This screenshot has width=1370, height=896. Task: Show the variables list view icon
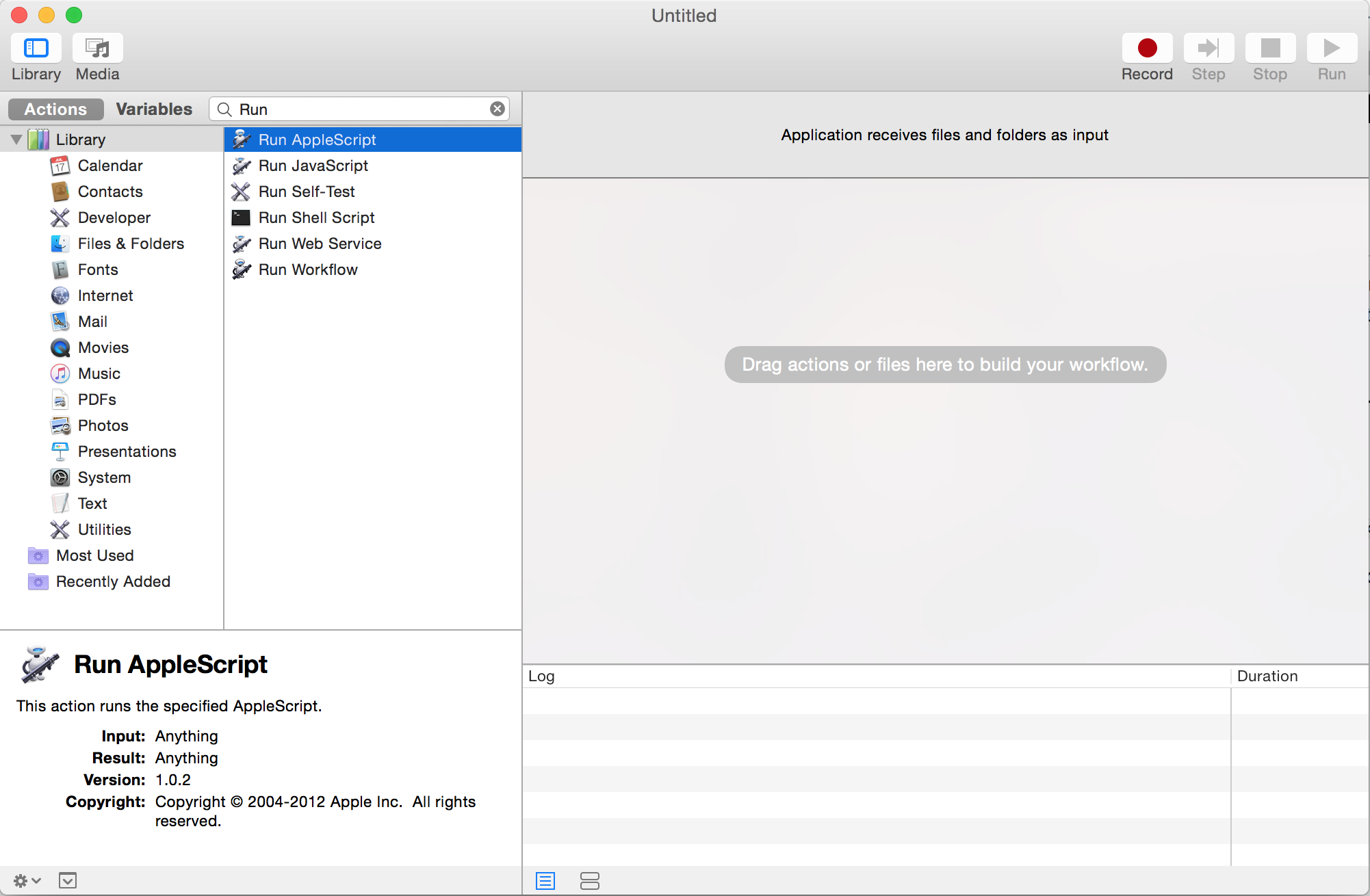coord(589,881)
